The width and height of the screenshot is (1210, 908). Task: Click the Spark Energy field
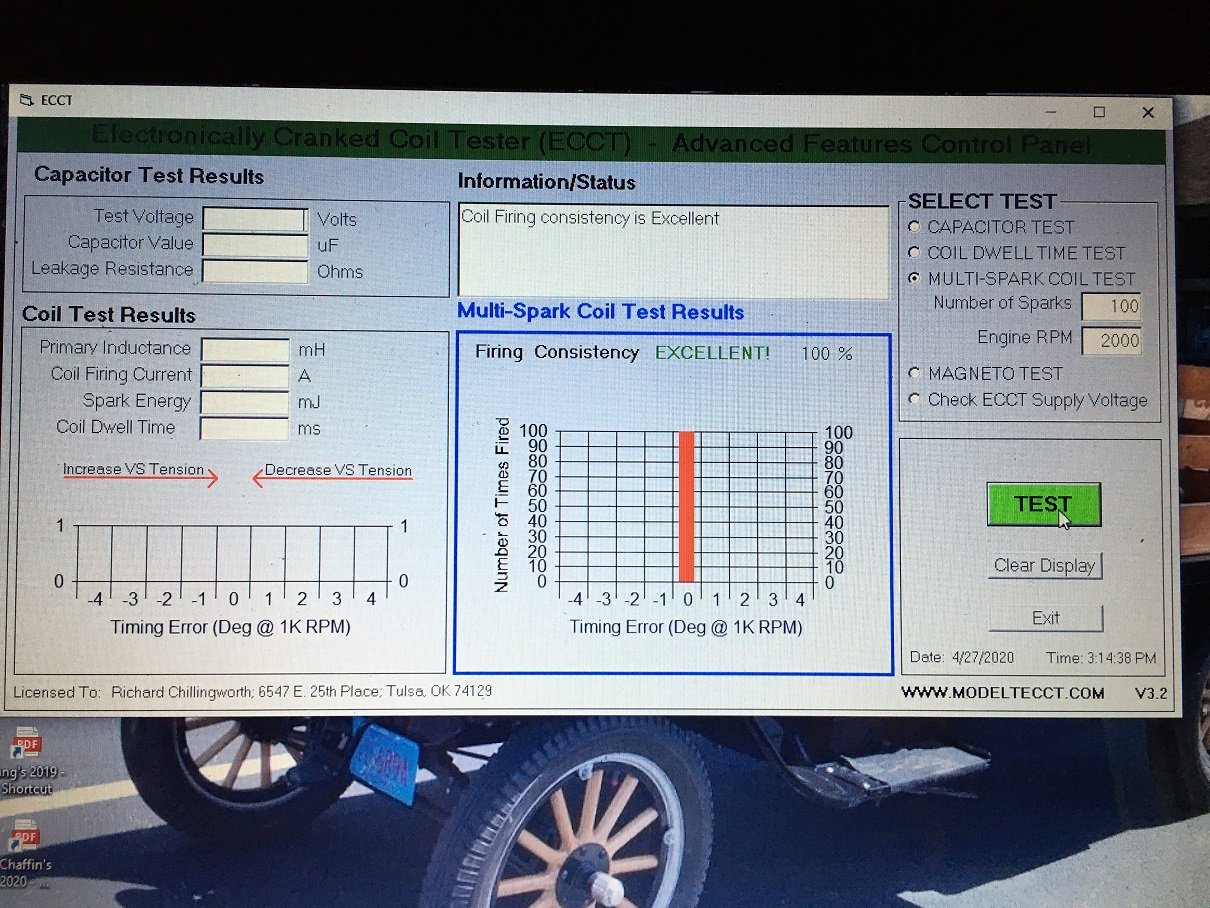click(245, 402)
